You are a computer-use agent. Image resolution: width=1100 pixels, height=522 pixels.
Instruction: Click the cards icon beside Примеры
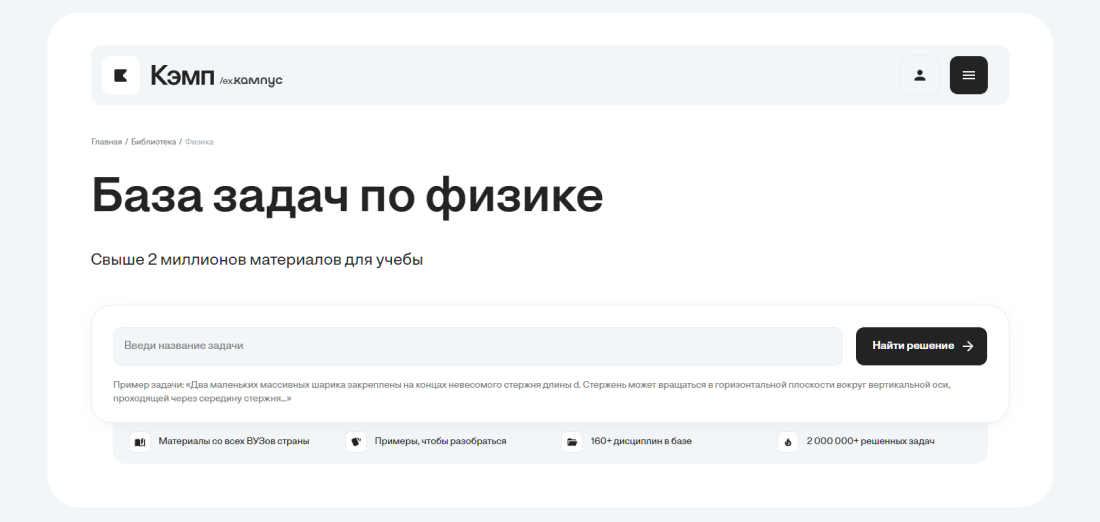click(356, 442)
